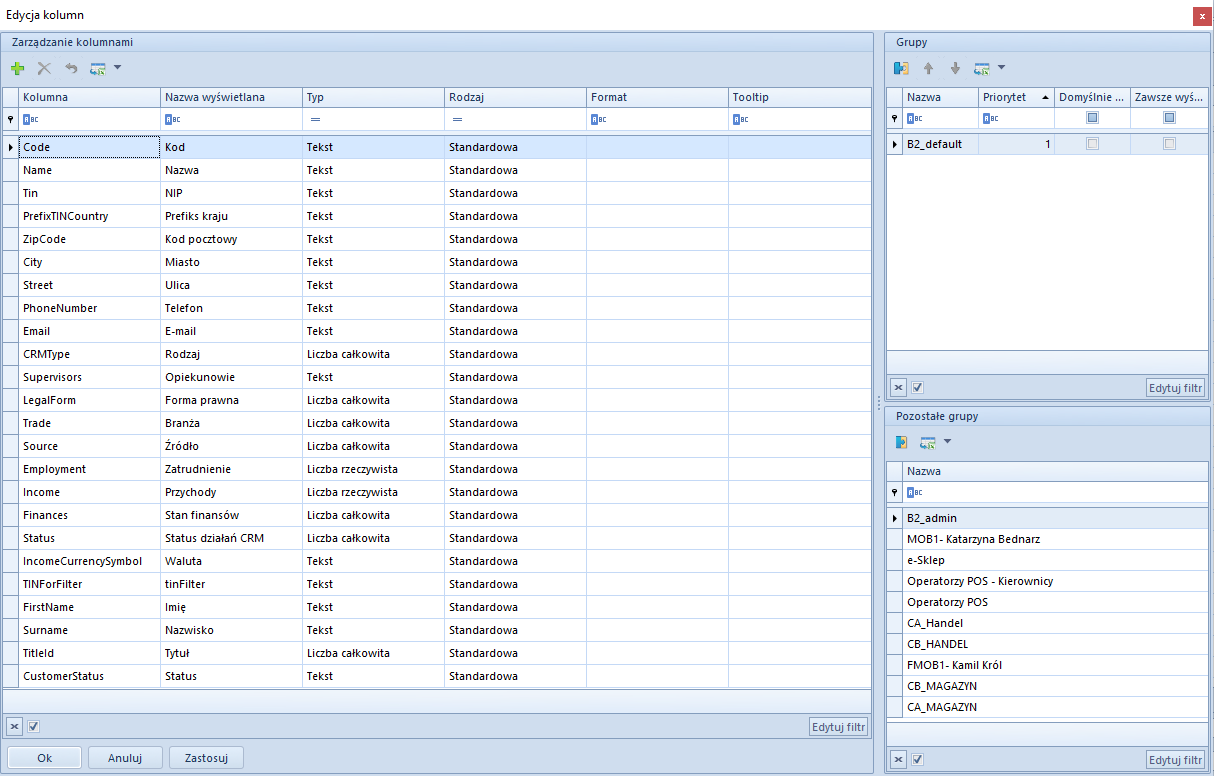Export columns list to spreadsheet icon
The image size is (1214, 776).
[x=98, y=68]
